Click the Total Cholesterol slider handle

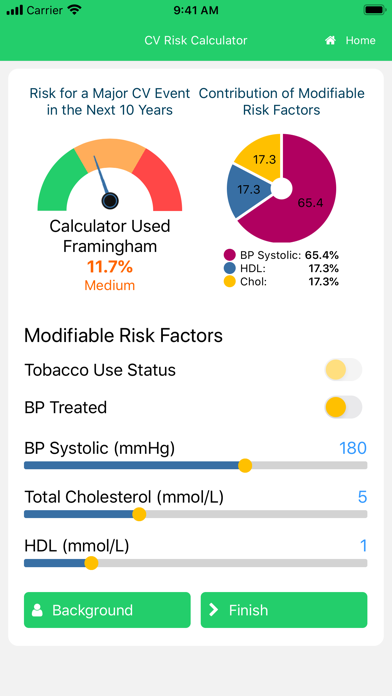139,514
